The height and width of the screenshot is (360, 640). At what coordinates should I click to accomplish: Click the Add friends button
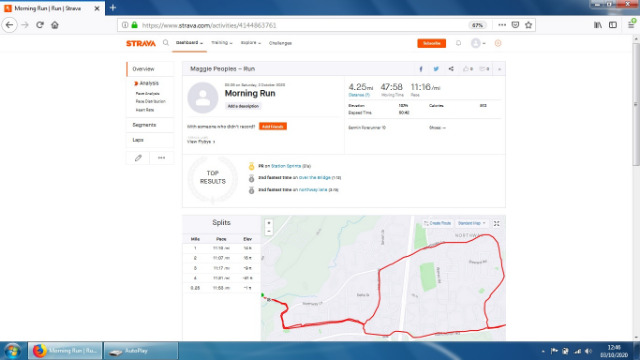coord(273,127)
